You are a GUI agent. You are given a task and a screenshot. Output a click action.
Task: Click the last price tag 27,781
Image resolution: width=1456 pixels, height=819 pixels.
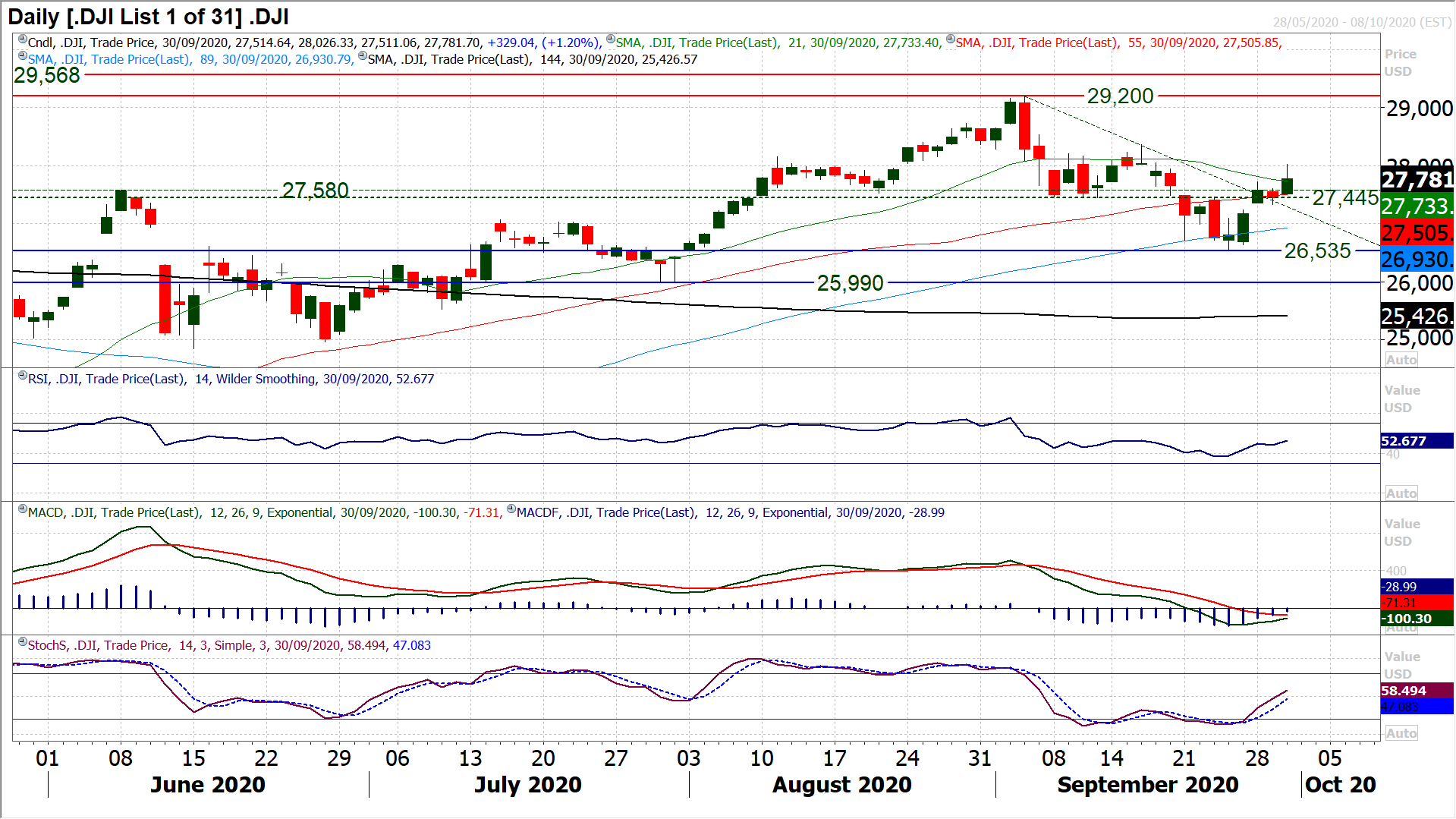(1417, 180)
